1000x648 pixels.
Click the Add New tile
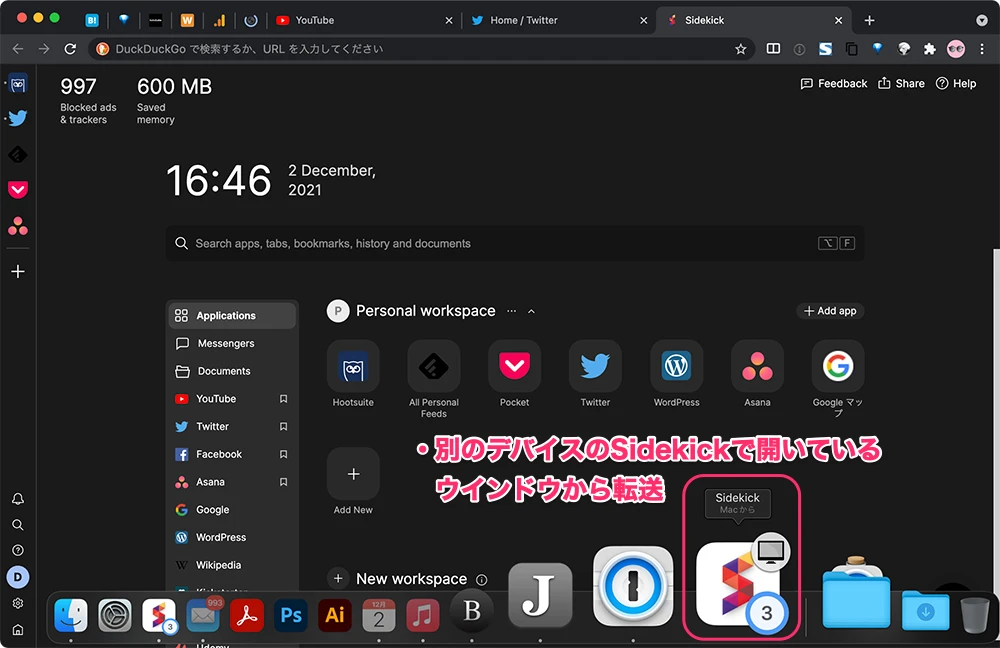pos(353,474)
